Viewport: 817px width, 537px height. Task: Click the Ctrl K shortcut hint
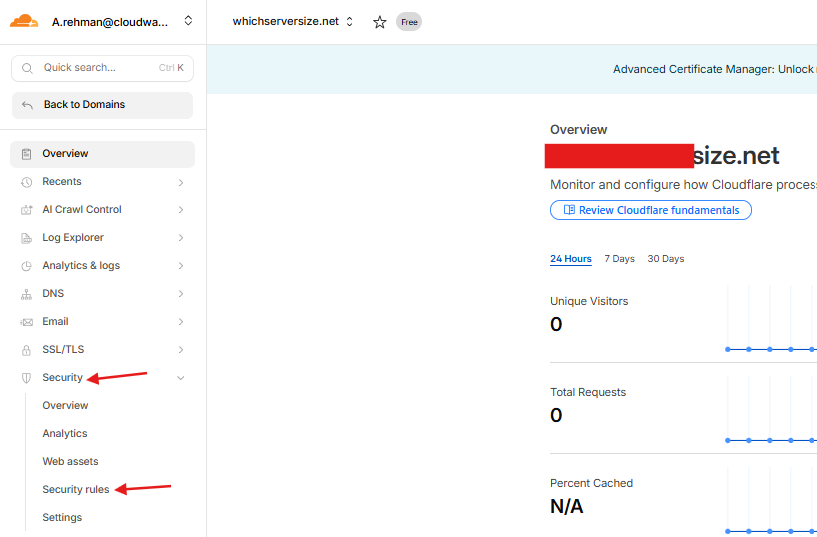[x=171, y=68]
